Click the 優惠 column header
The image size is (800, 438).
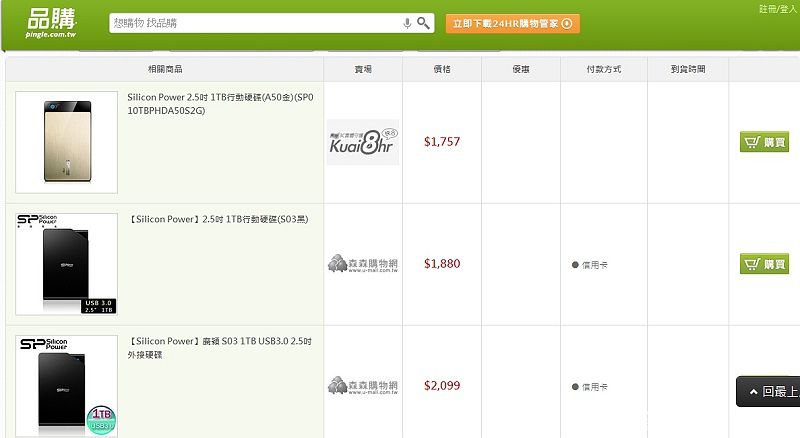click(521, 69)
